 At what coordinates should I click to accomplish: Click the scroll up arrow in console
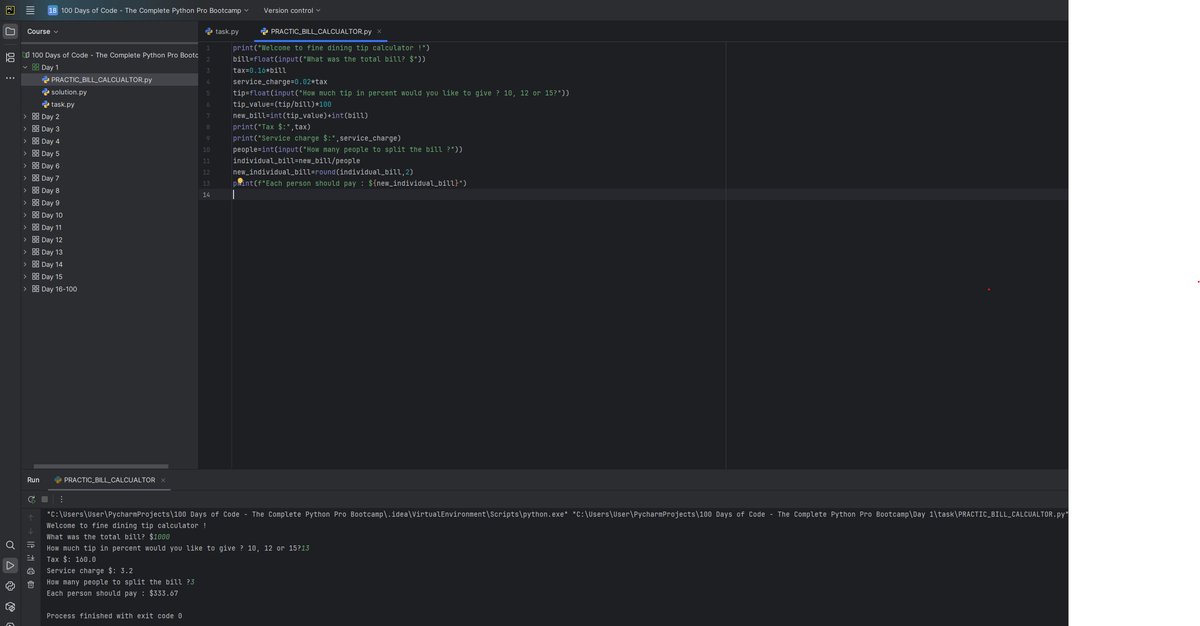tap(31, 517)
